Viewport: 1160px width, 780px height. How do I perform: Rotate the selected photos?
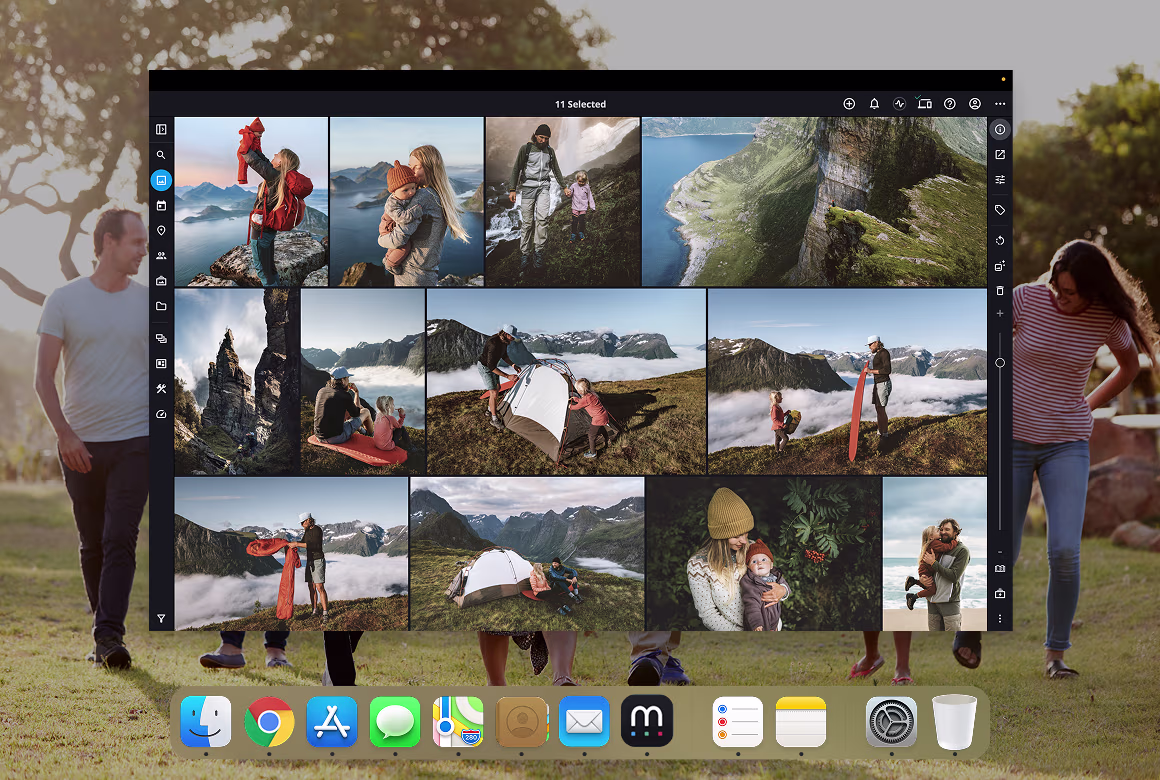click(1000, 241)
